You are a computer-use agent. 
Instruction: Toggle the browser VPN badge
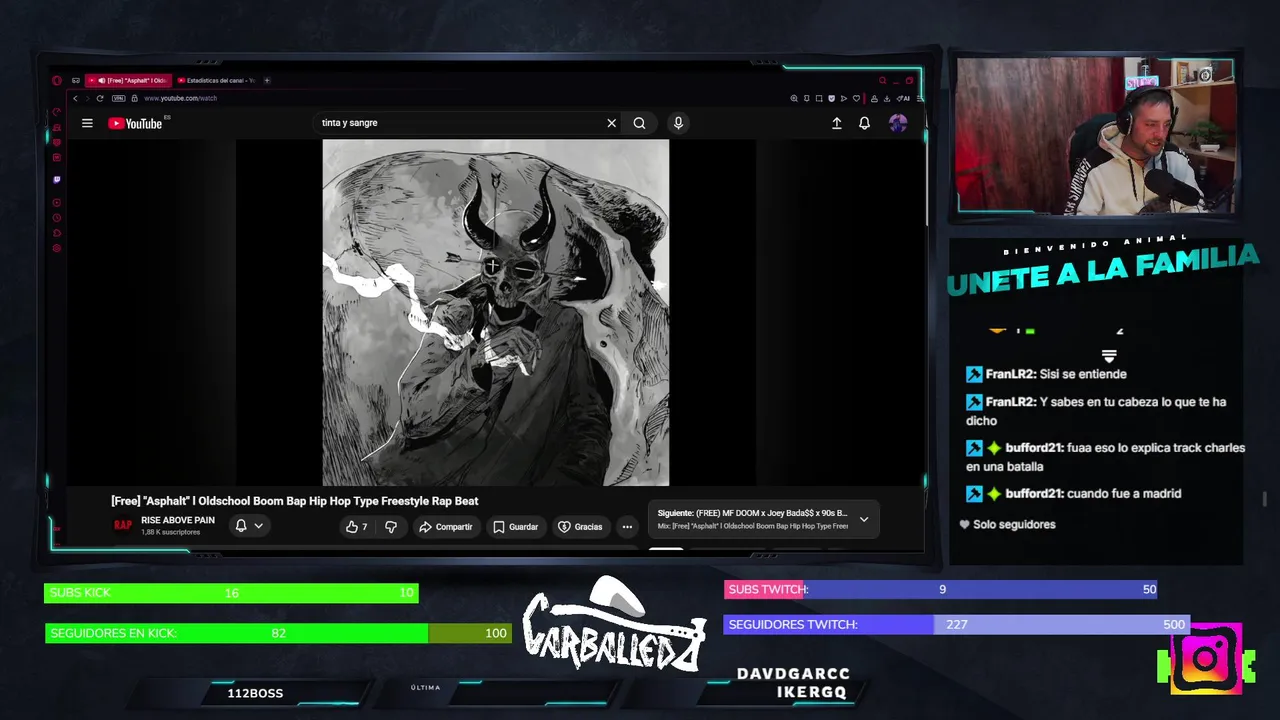119,98
